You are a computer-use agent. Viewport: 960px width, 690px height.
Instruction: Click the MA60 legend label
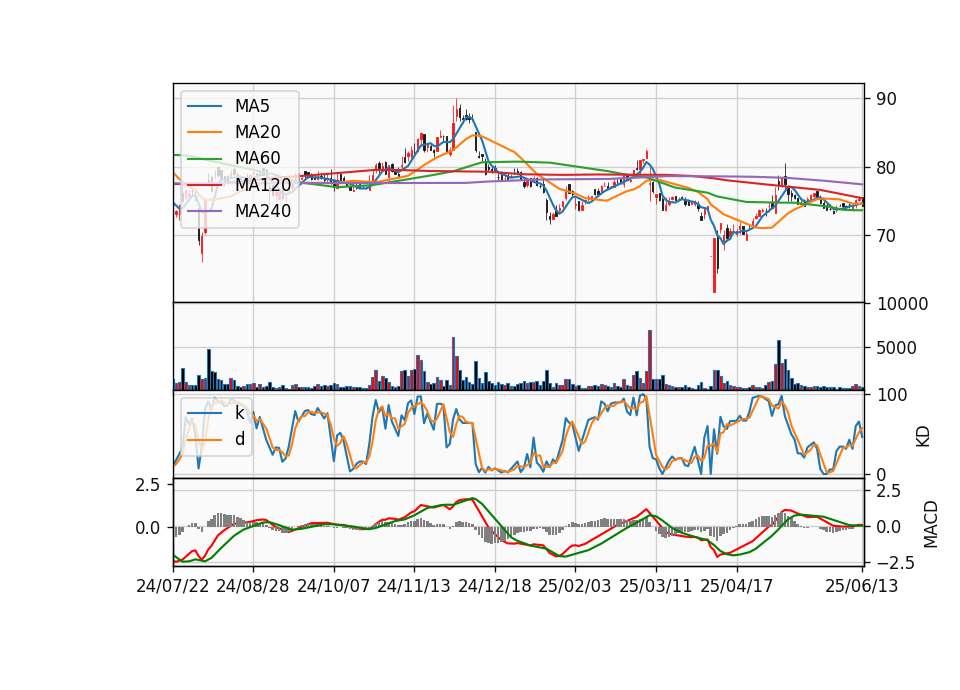click(257, 158)
